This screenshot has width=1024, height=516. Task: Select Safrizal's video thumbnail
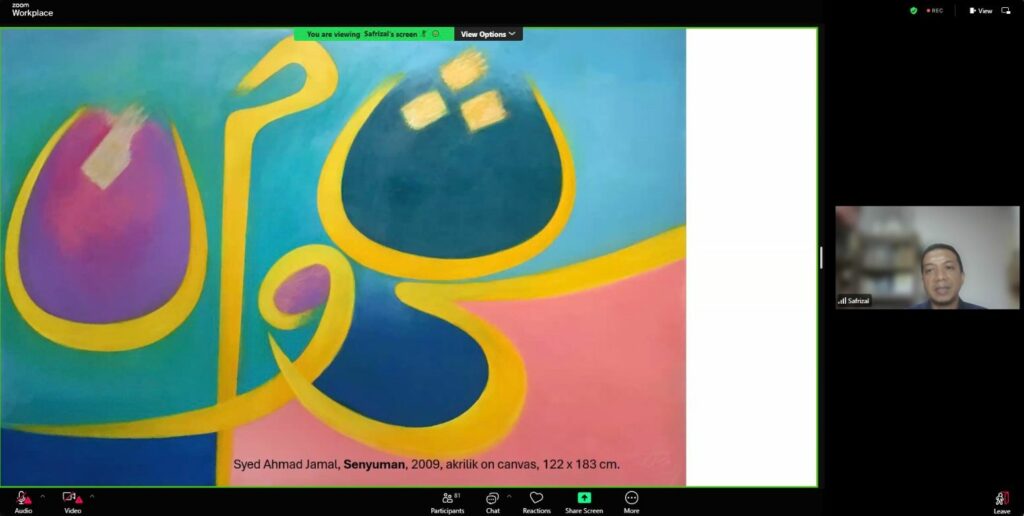tap(927, 257)
